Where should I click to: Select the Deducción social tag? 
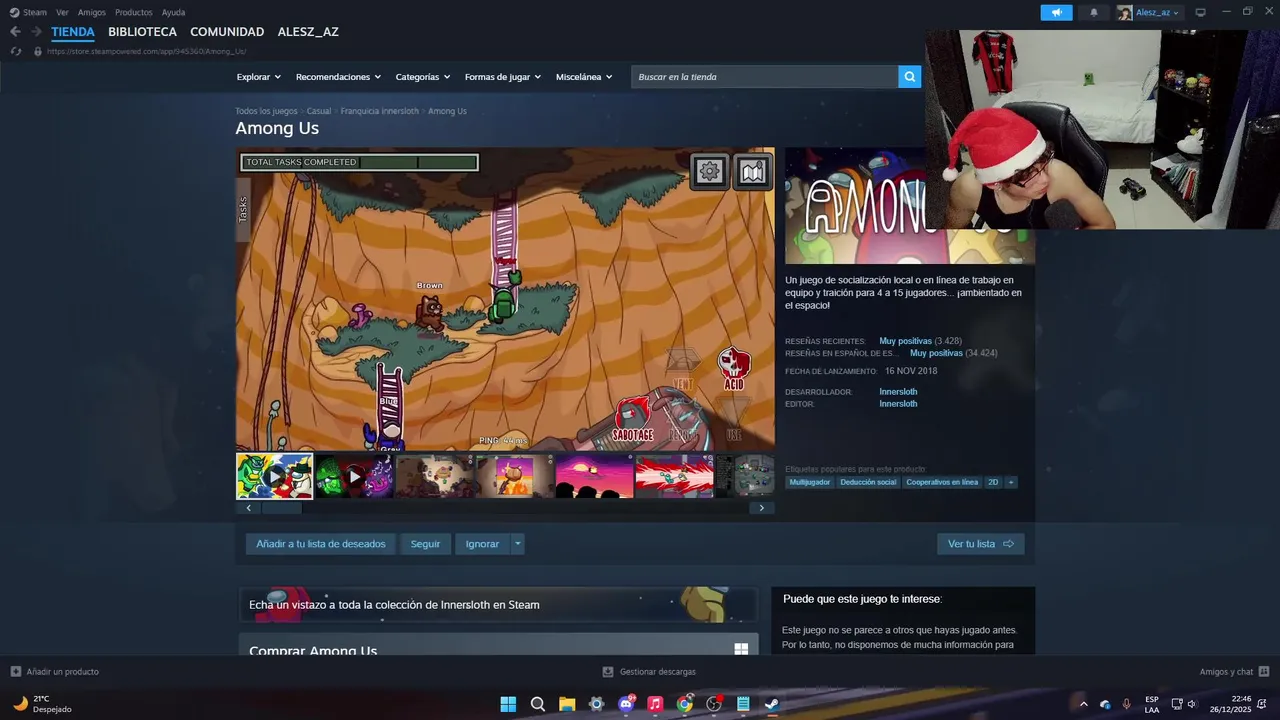coord(868,482)
